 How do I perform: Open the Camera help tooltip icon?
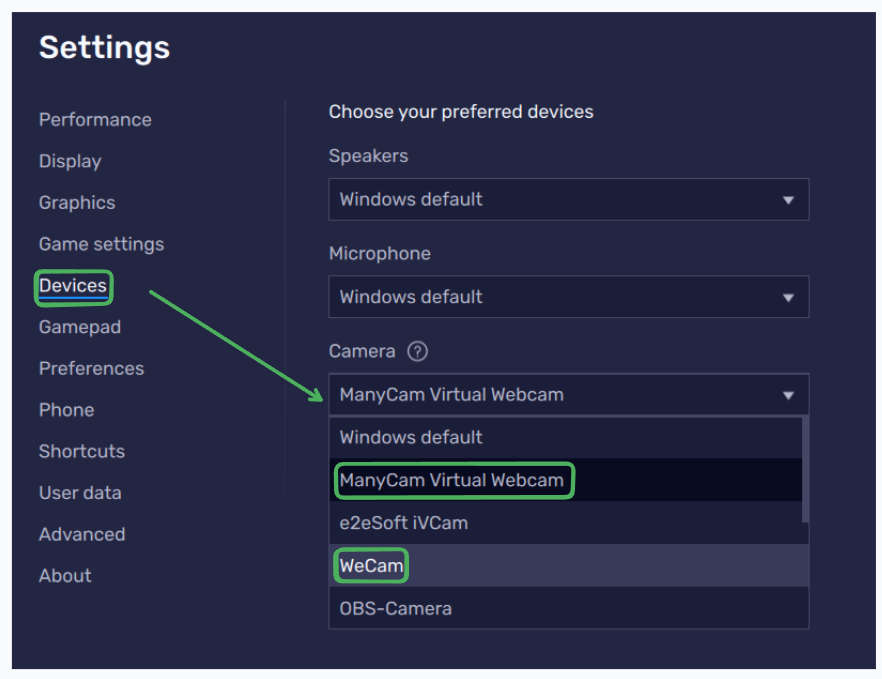(x=417, y=351)
